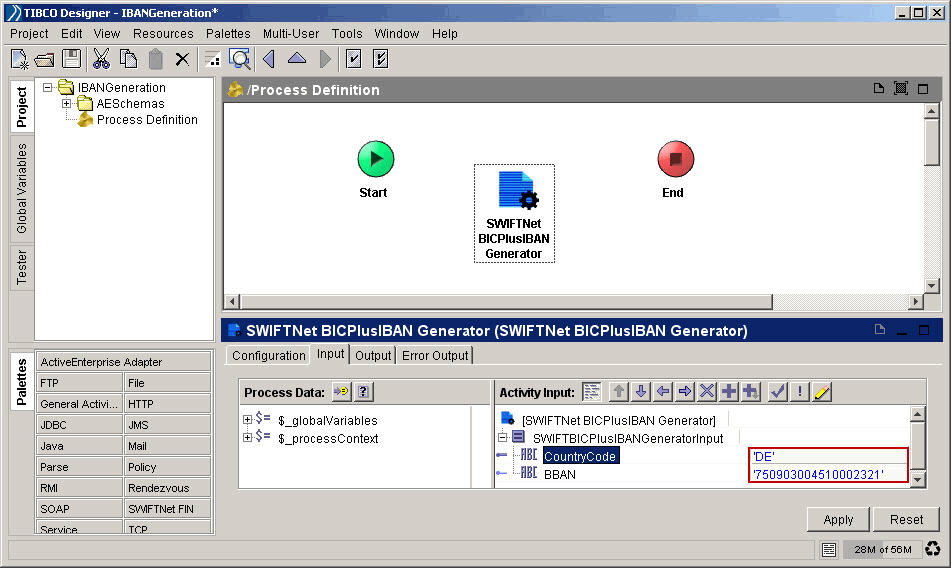Click the Process Data coercion icon
The image size is (951, 568).
pos(341,392)
